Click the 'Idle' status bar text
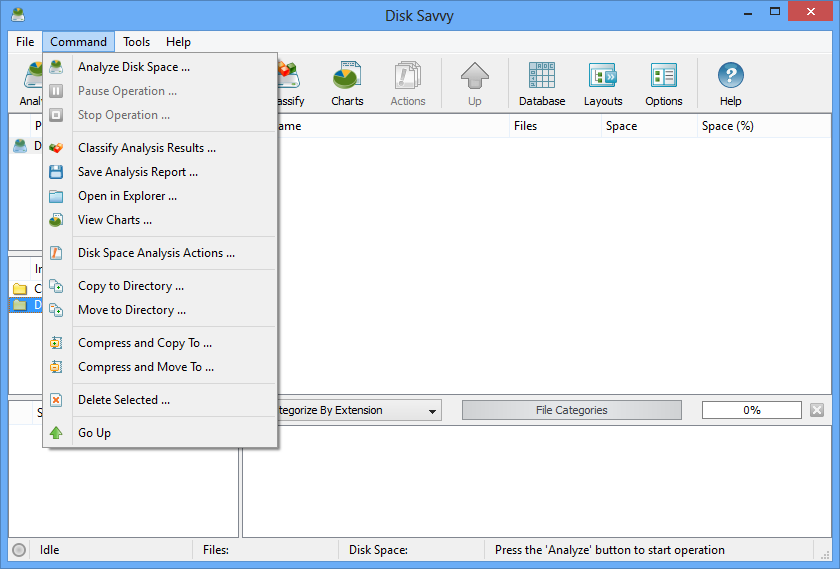This screenshot has width=840, height=569. coord(49,550)
